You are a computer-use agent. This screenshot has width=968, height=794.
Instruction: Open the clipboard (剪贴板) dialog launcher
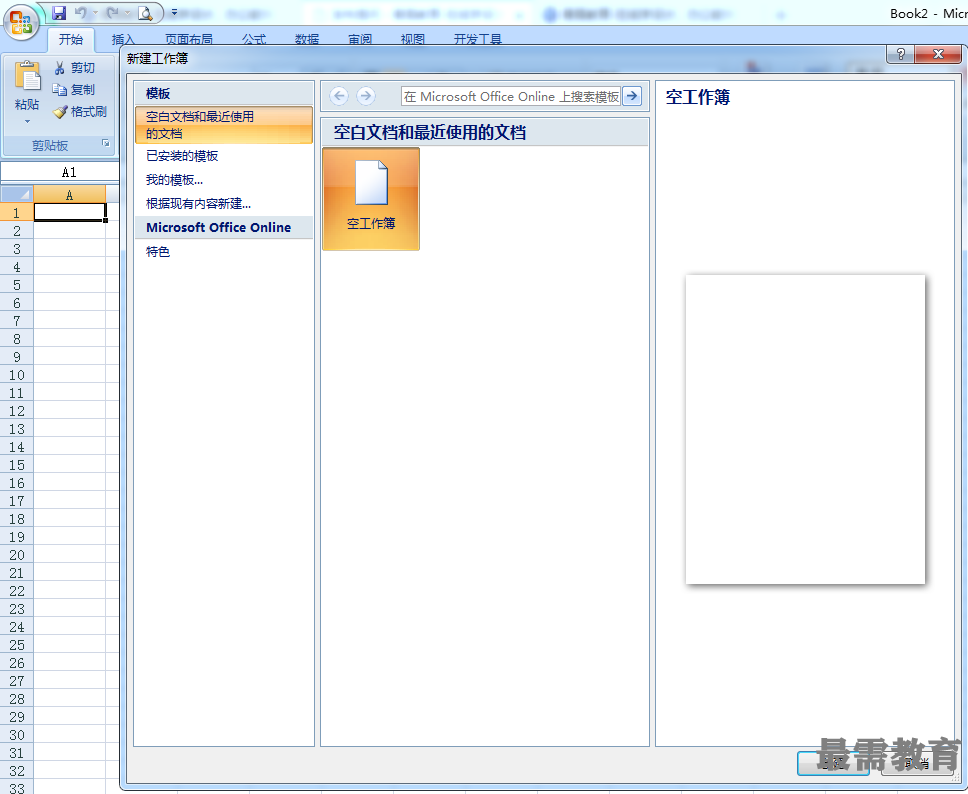[106, 143]
